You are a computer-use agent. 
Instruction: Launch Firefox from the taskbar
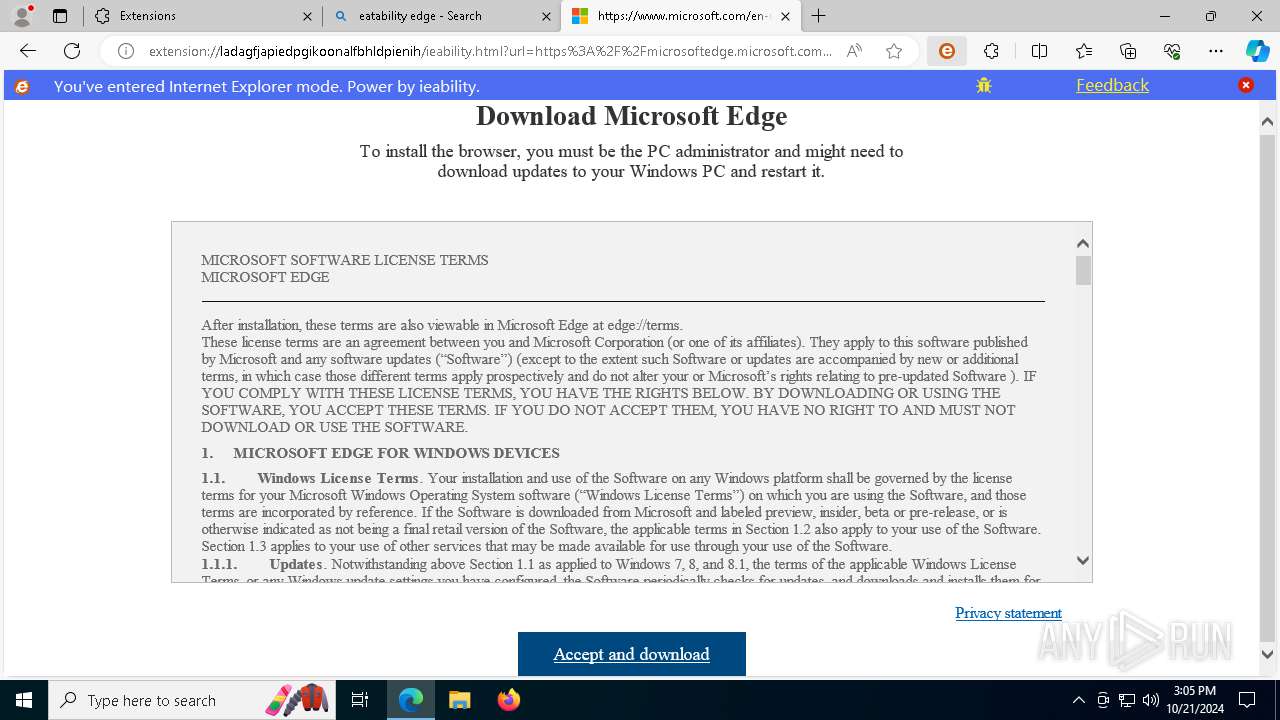click(508, 700)
